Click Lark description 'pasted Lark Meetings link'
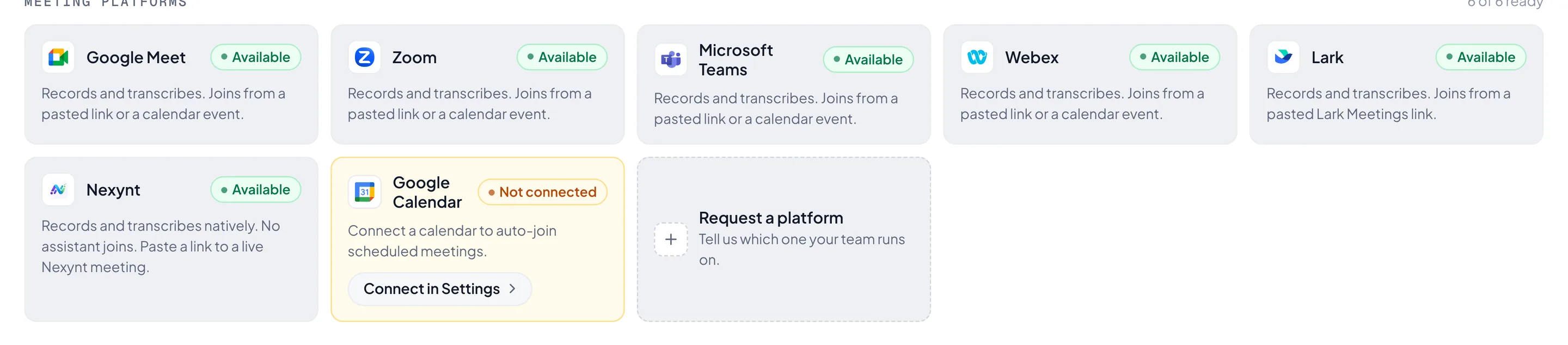Viewport: 1568px width, 345px height. click(1351, 114)
